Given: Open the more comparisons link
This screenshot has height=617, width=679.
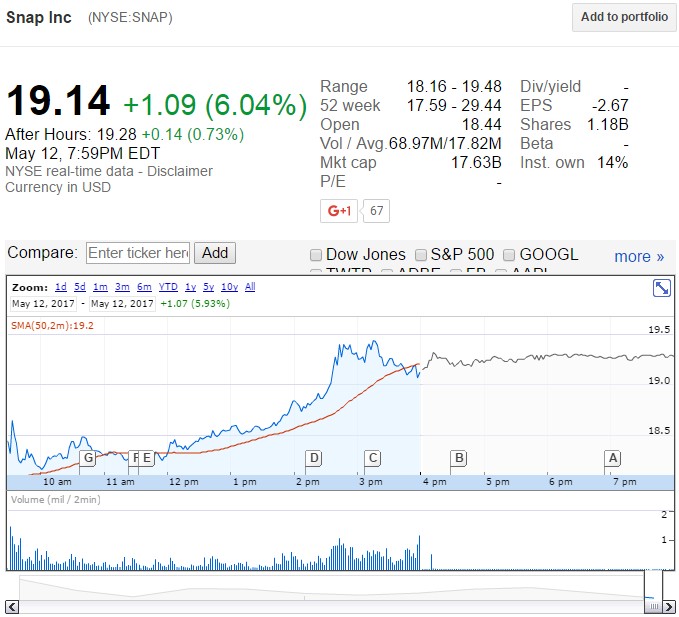Looking at the screenshot, I should [x=639, y=256].
